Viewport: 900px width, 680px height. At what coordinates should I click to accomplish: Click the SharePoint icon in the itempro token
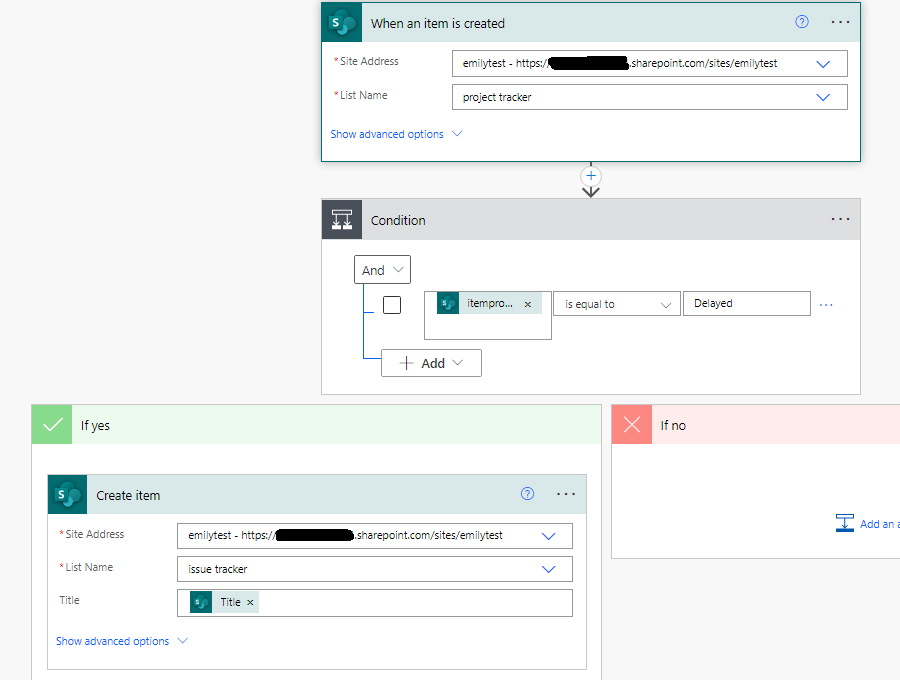click(448, 303)
